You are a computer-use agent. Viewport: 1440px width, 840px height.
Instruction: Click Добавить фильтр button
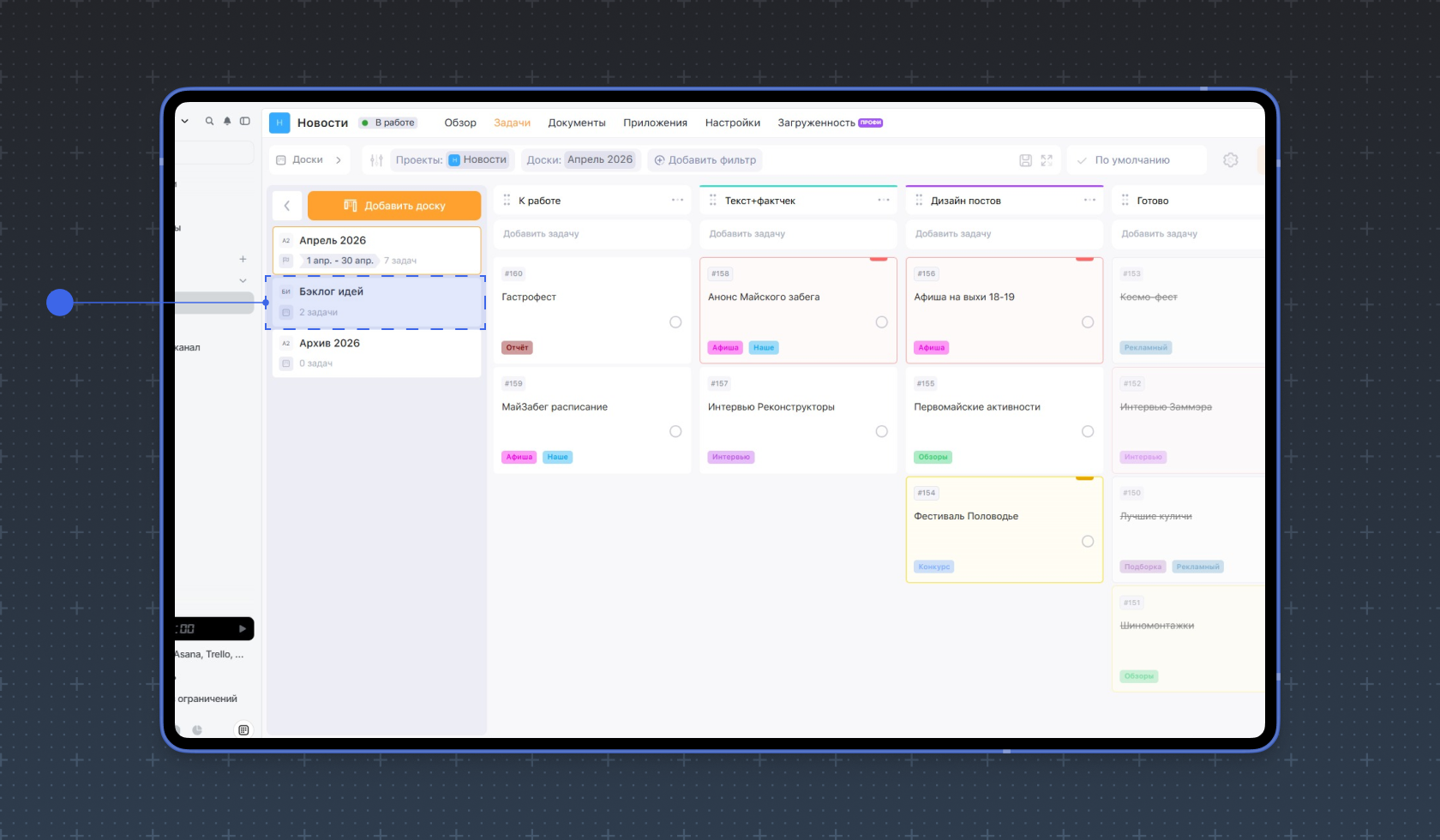pyautogui.click(x=705, y=160)
